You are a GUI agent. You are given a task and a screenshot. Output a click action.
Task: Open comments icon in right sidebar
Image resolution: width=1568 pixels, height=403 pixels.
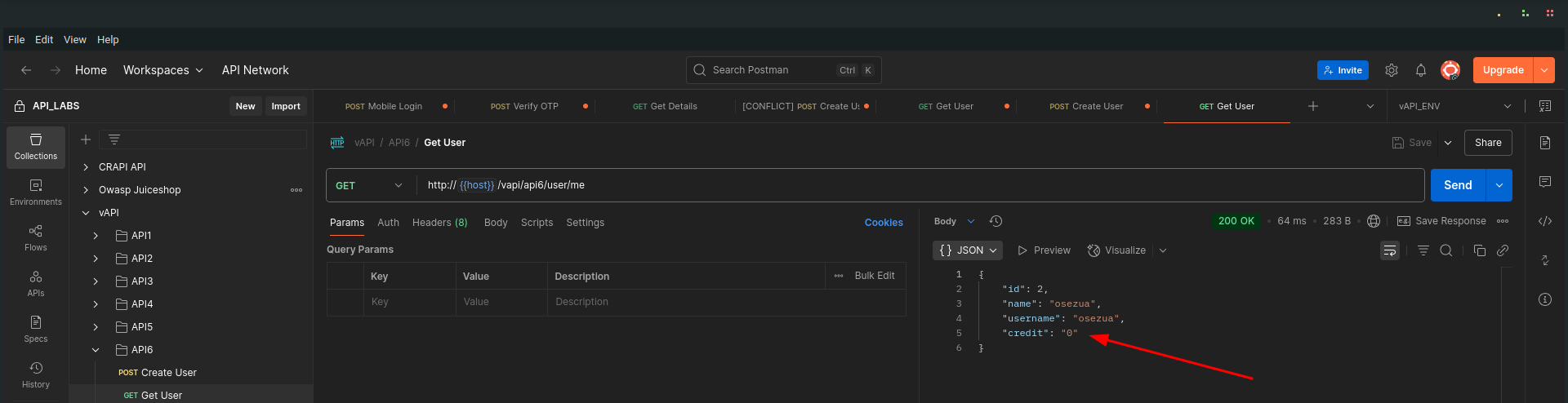[x=1545, y=182]
